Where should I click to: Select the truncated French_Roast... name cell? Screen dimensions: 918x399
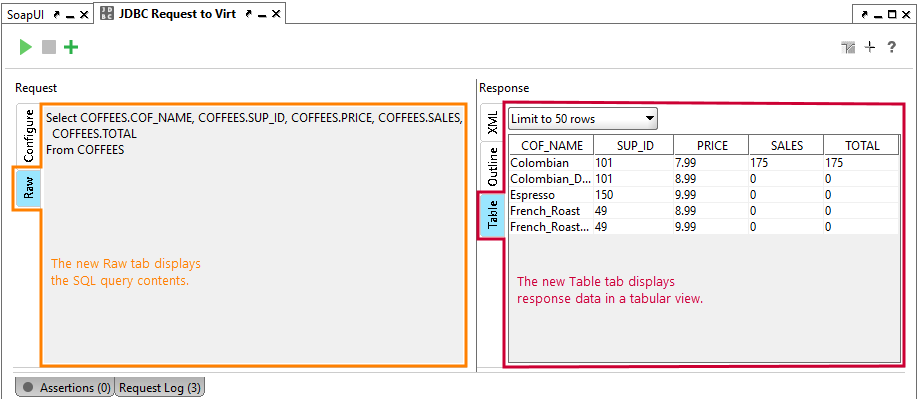click(x=552, y=226)
